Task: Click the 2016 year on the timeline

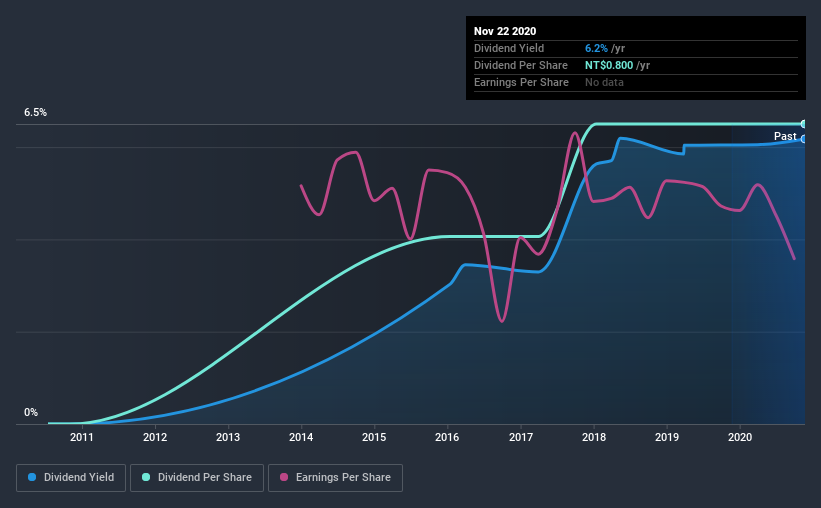Action: point(447,437)
